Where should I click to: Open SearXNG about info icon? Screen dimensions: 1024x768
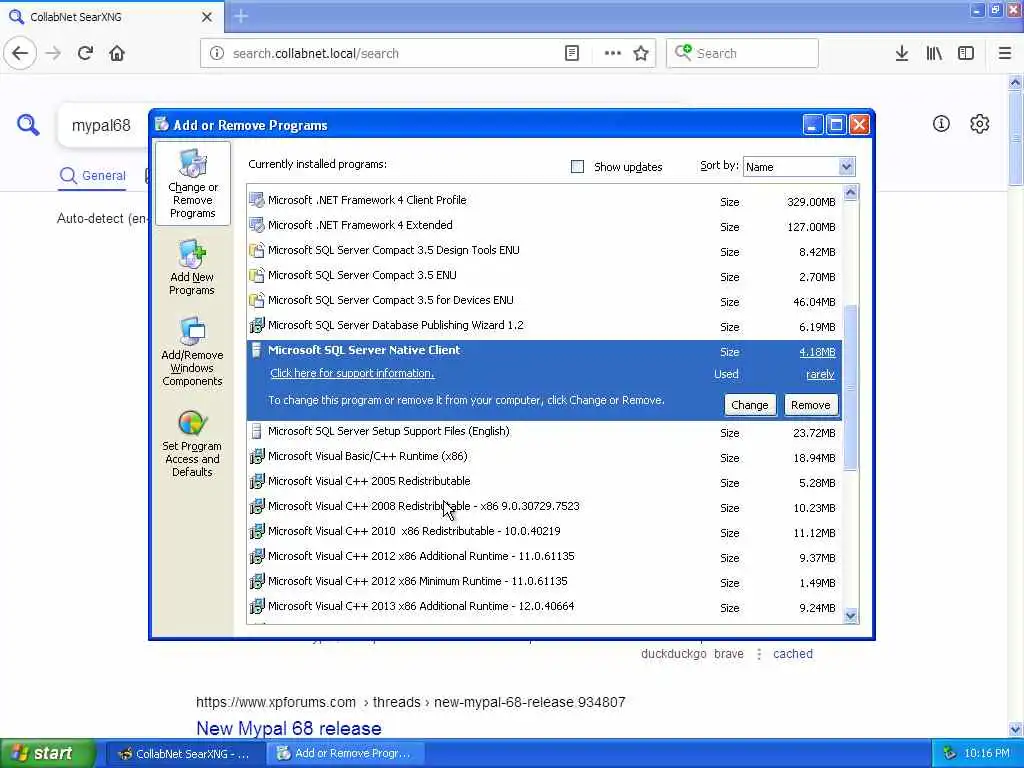[x=941, y=123]
